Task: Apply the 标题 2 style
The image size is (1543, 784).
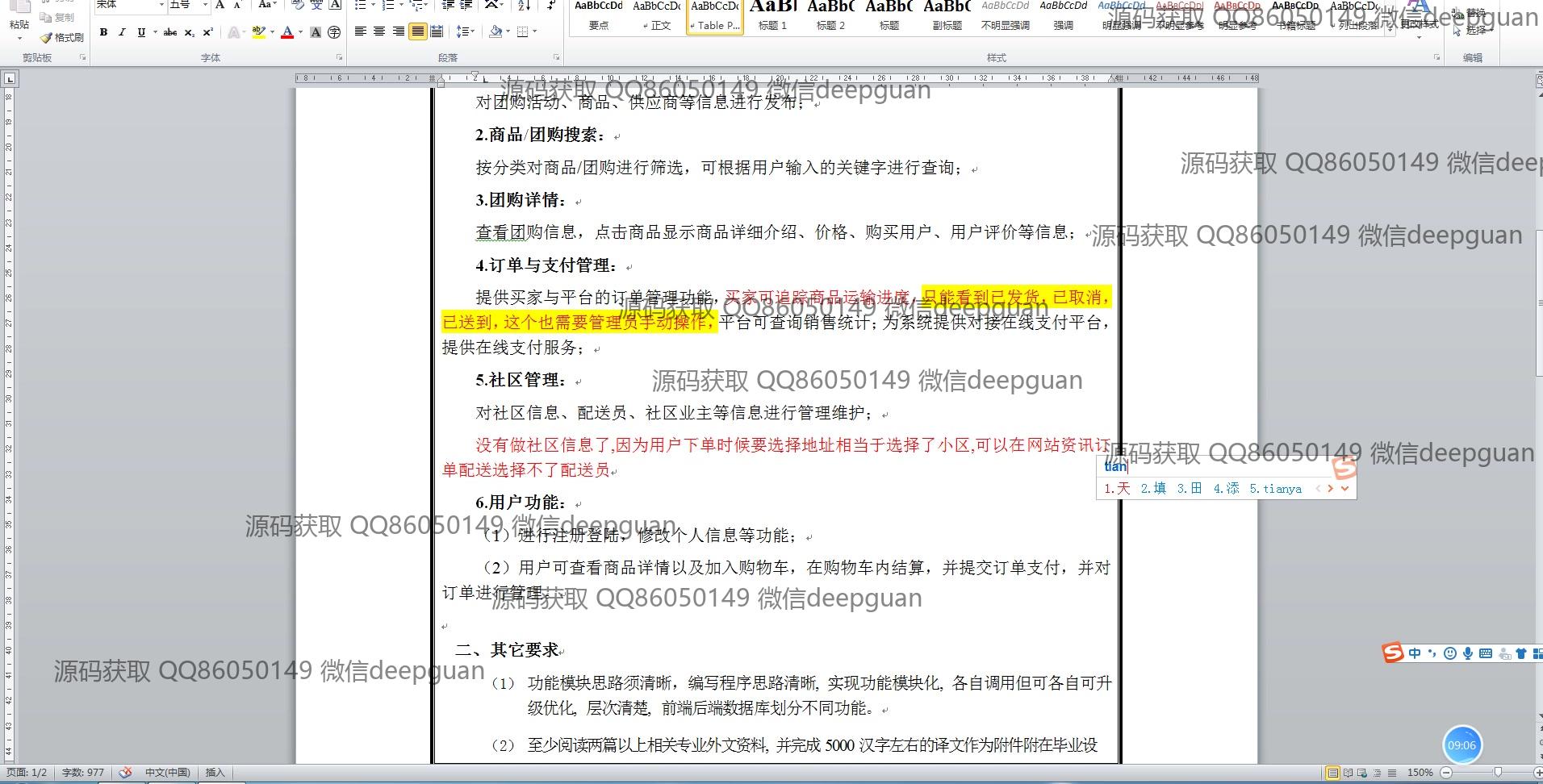Action: tap(830, 16)
